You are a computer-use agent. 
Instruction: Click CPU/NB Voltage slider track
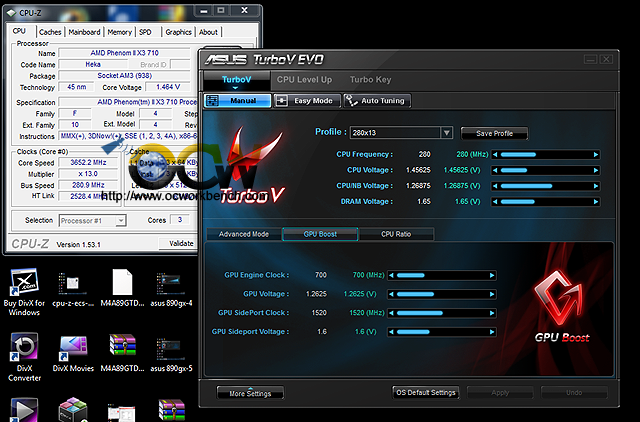click(x=546, y=186)
